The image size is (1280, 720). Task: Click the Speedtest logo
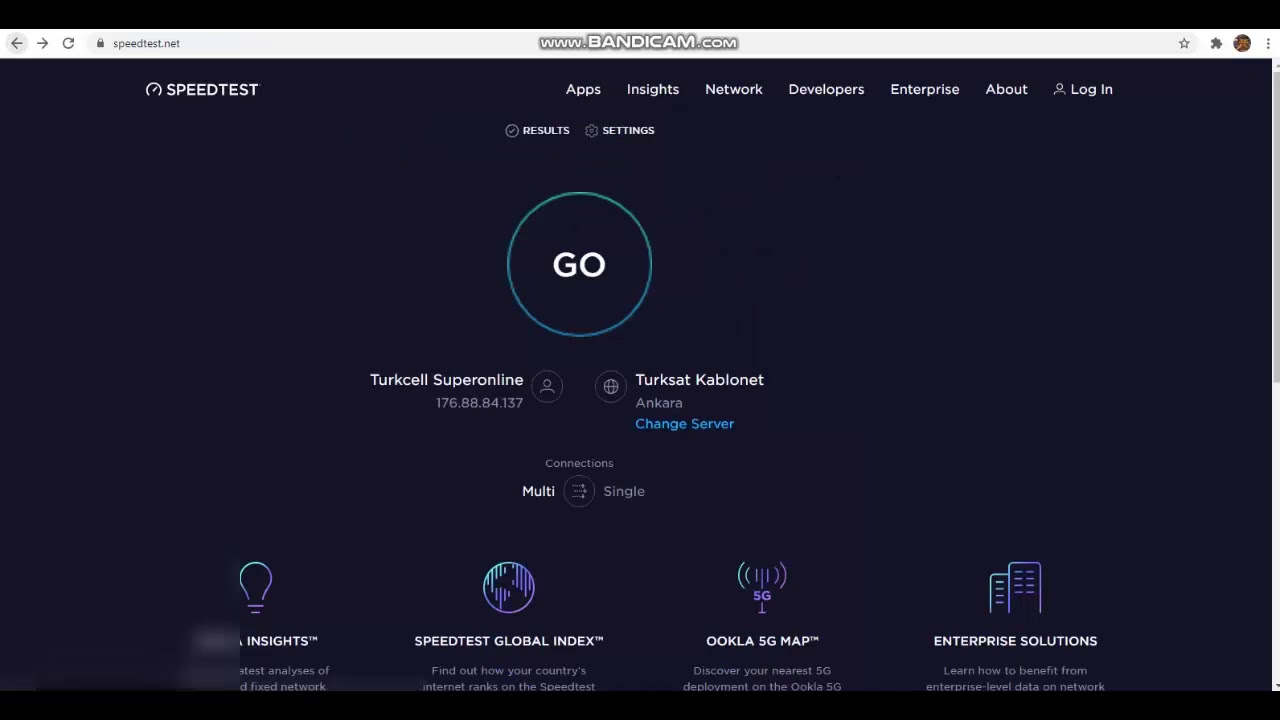pos(202,89)
